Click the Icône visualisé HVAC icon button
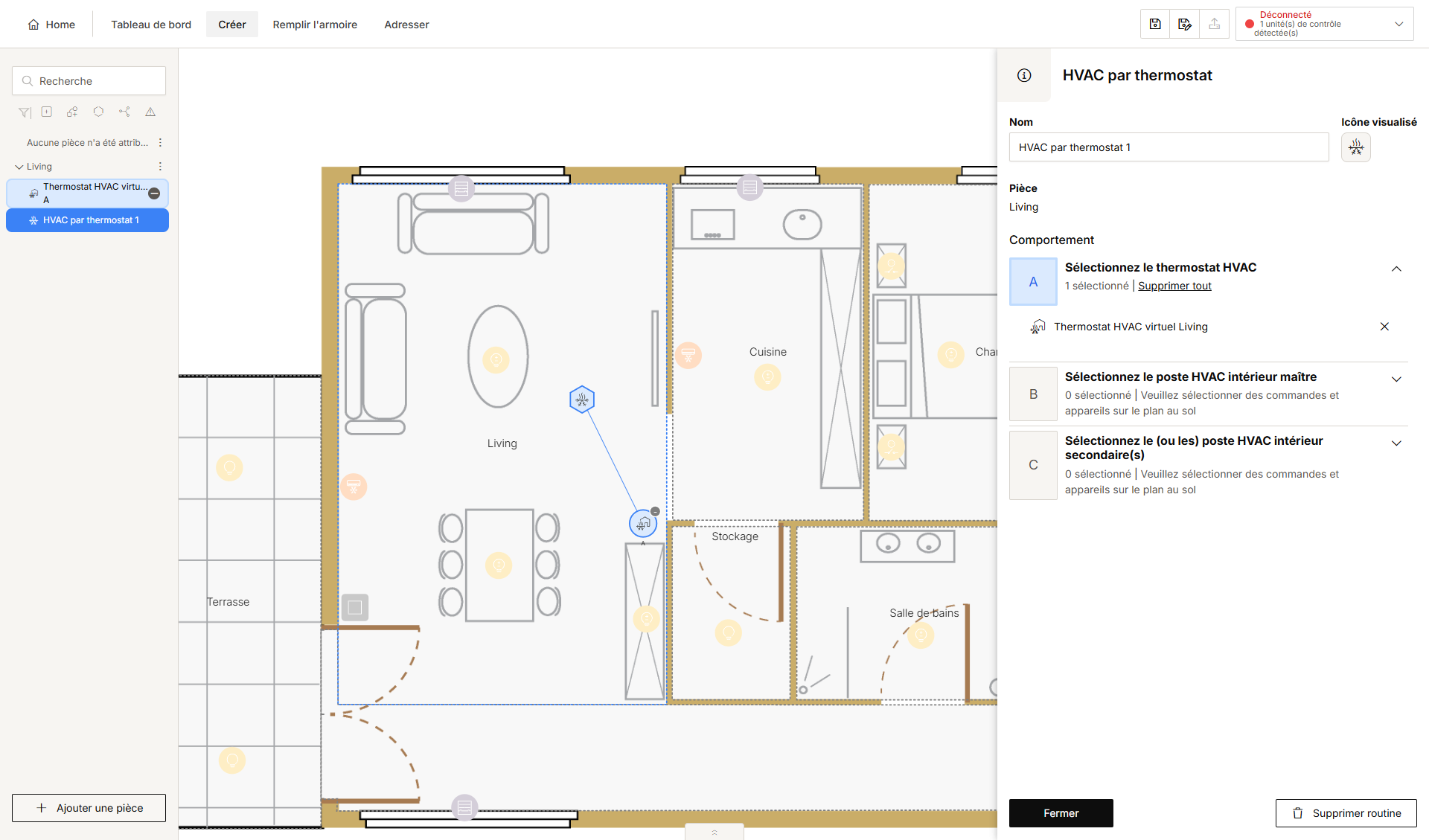Viewport: 1429px width, 840px height. click(x=1356, y=147)
